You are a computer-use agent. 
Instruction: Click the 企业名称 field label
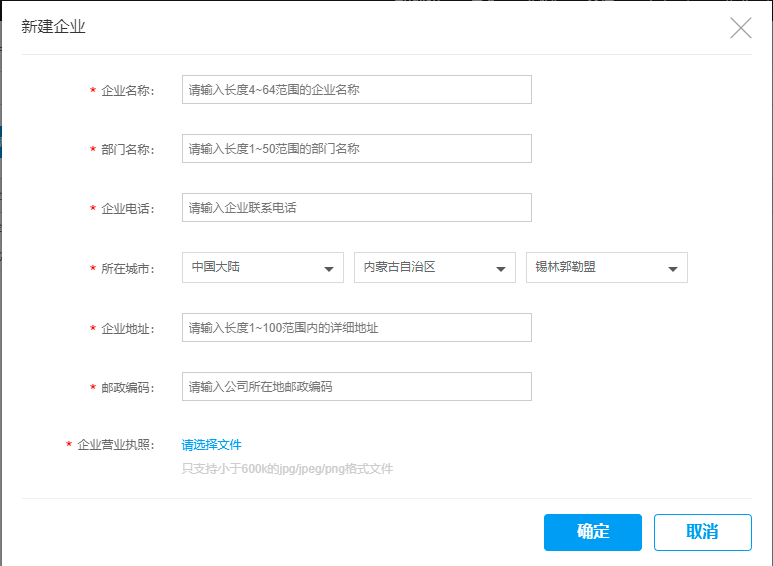pyautogui.click(x=127, y=91)
